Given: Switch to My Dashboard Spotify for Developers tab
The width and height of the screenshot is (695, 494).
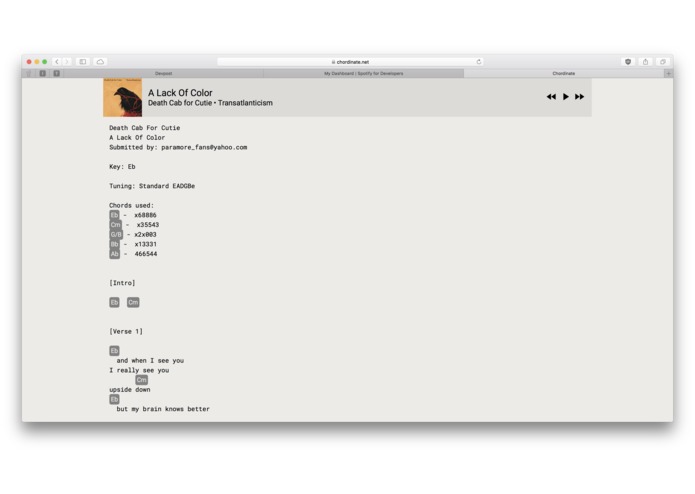Looking at the screenshot, I should (x=363, y=74).
